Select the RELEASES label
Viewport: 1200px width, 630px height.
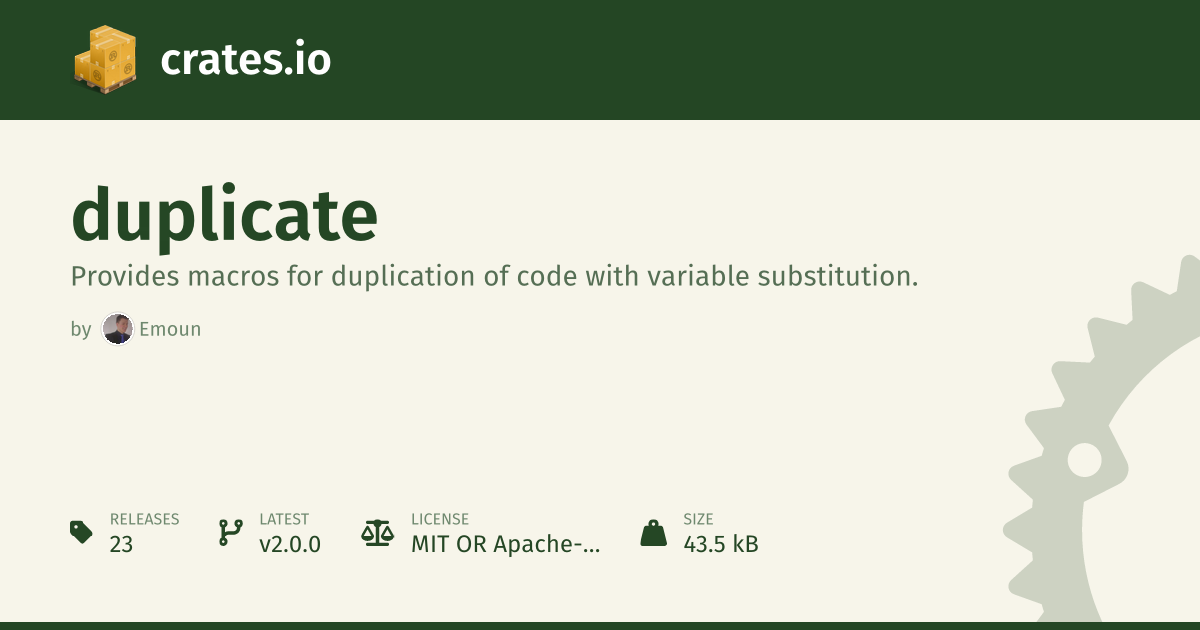coord(144,519)
